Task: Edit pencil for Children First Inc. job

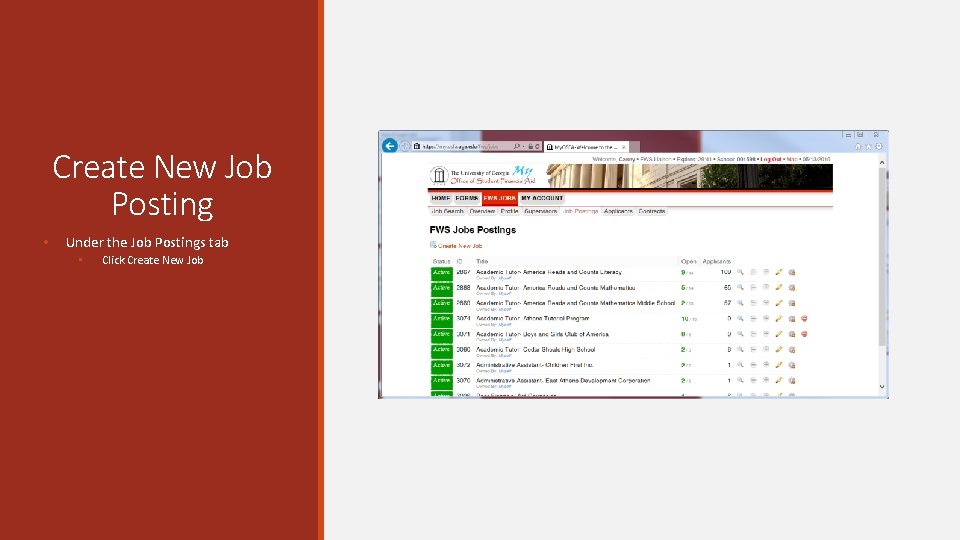Action: click(x=779, y=365)
